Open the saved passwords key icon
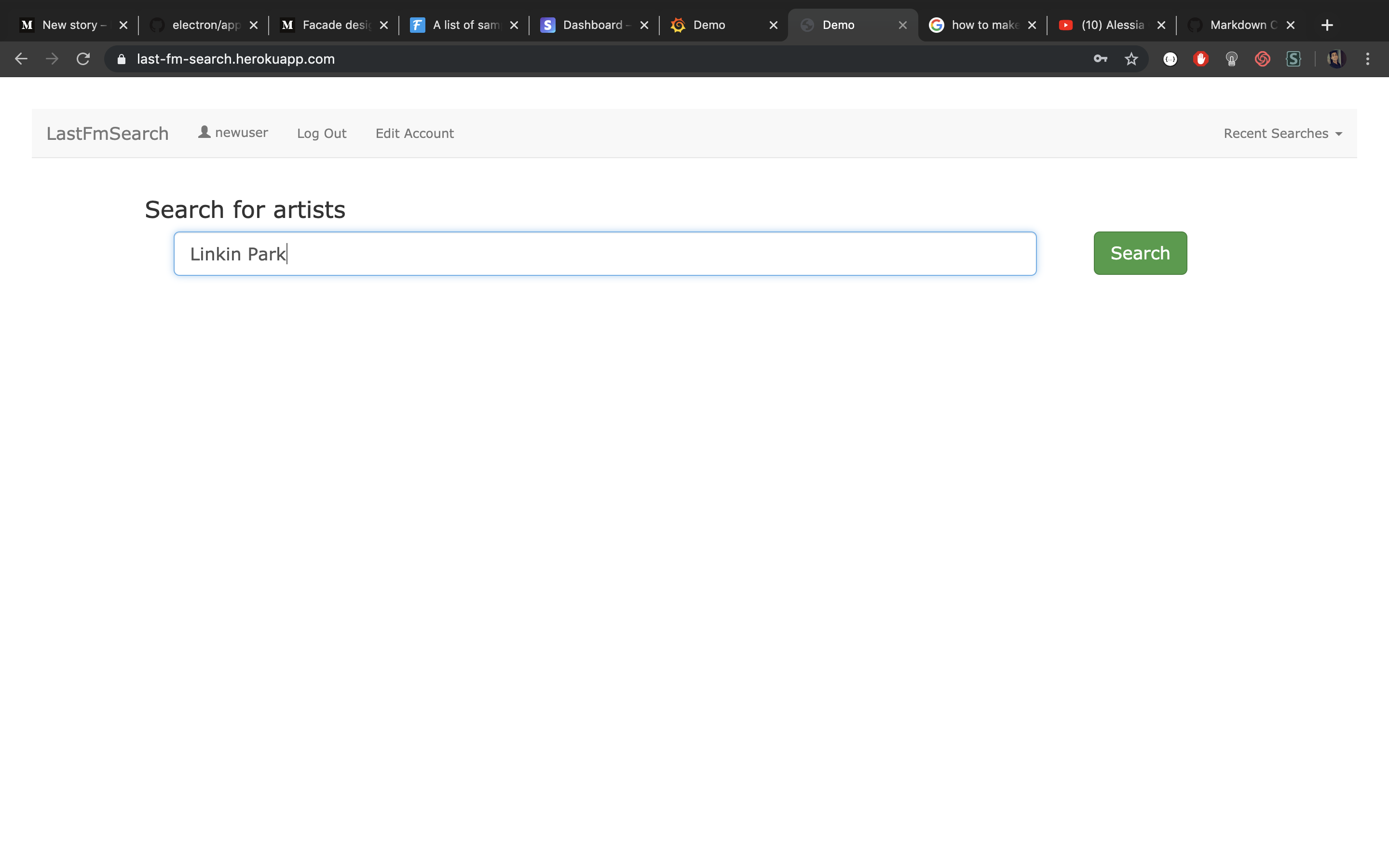 click(x=1100, y=58)
